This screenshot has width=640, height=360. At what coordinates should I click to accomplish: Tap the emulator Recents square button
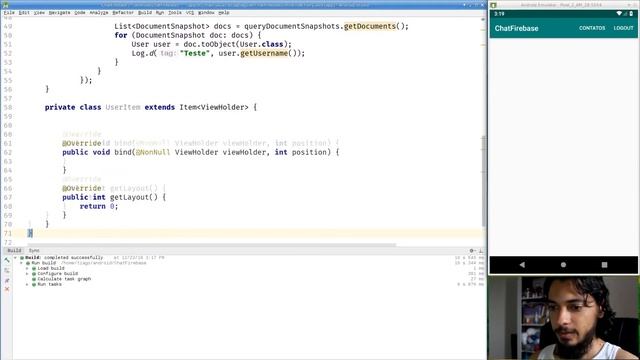point(604,265)
